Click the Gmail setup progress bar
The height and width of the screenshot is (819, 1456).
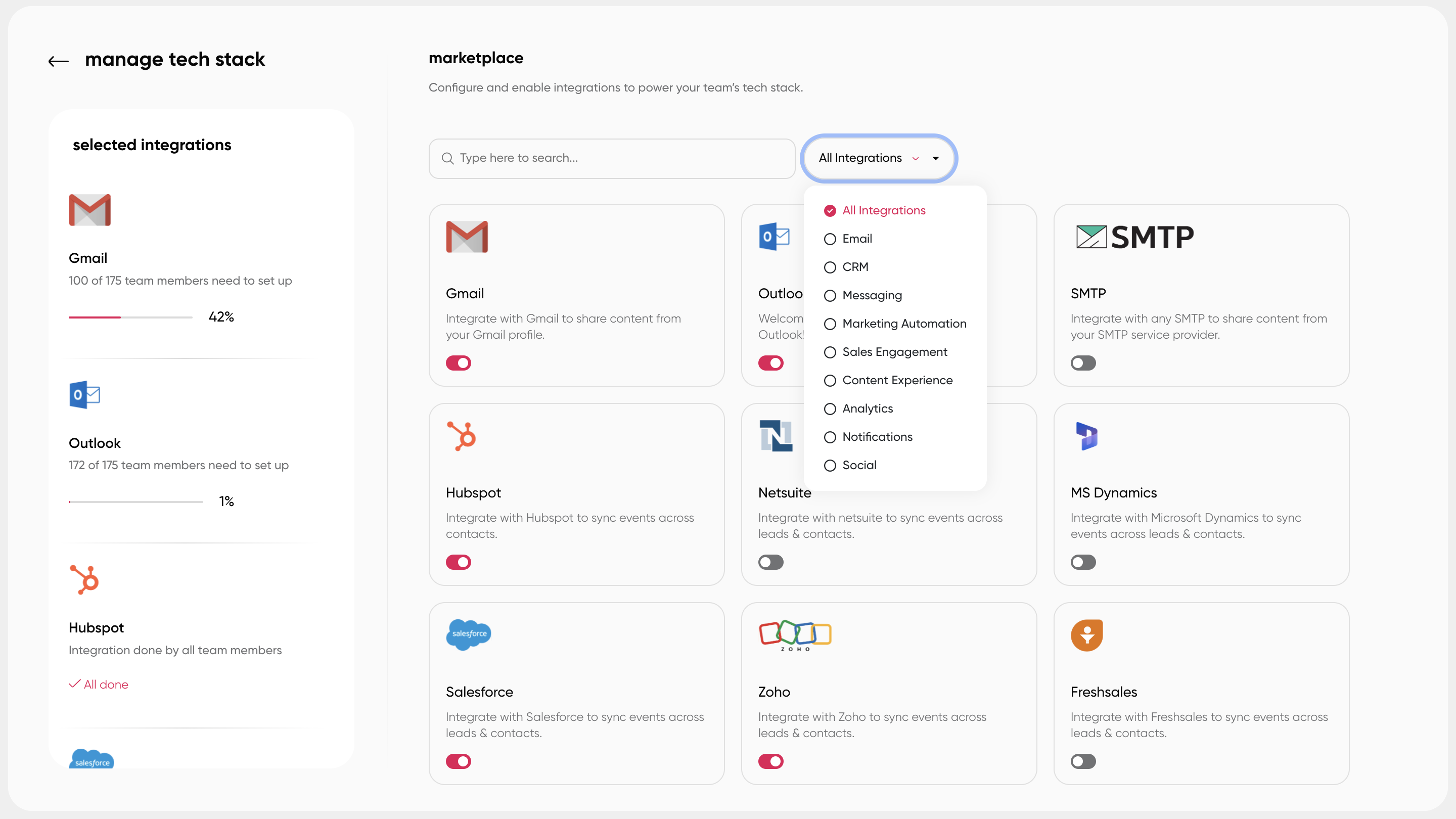click(x=130, y=317)
